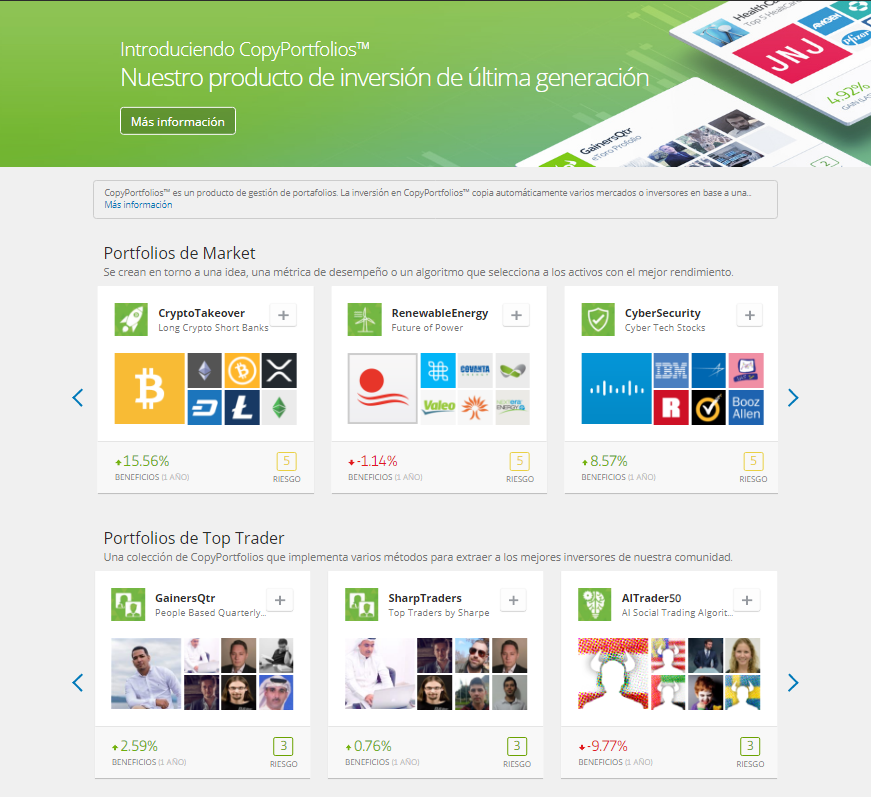Select the Symantec checkmark logo tile
871x797 pixels.
708,408
